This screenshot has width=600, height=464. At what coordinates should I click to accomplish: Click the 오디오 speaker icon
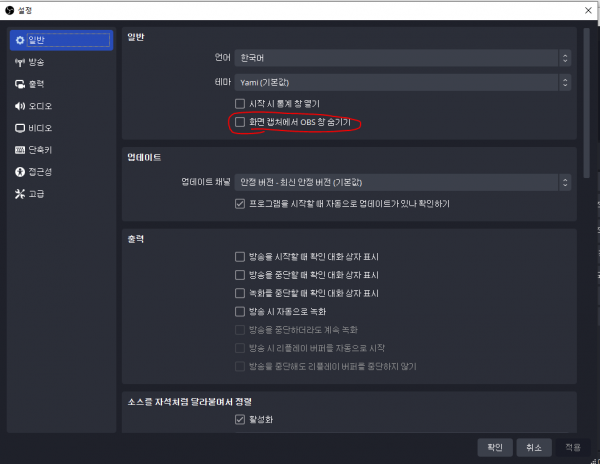pyautogui.click(x=20, y=106)
